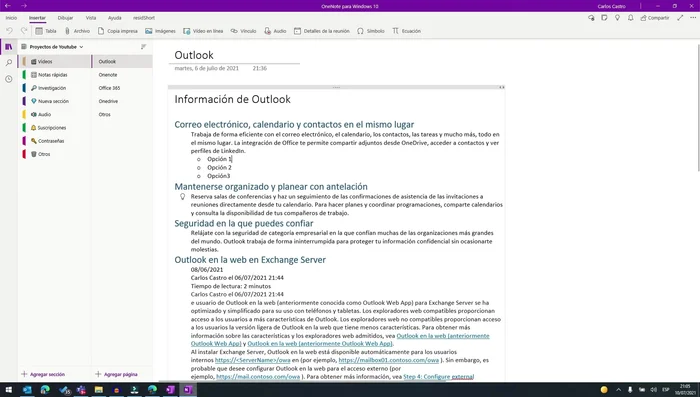Open the Audio section in sidebar
The height and width of the screenshot is (397, 700).
click(x=54, y=114)
